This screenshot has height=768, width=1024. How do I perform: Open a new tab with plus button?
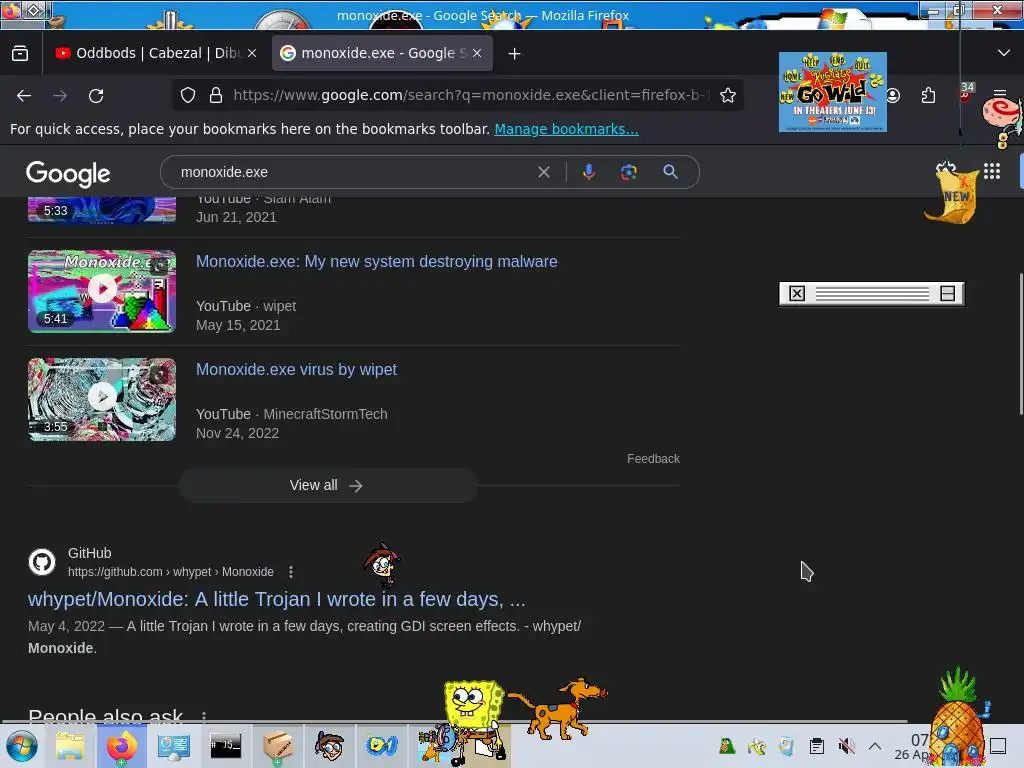(x=515, y=54)
